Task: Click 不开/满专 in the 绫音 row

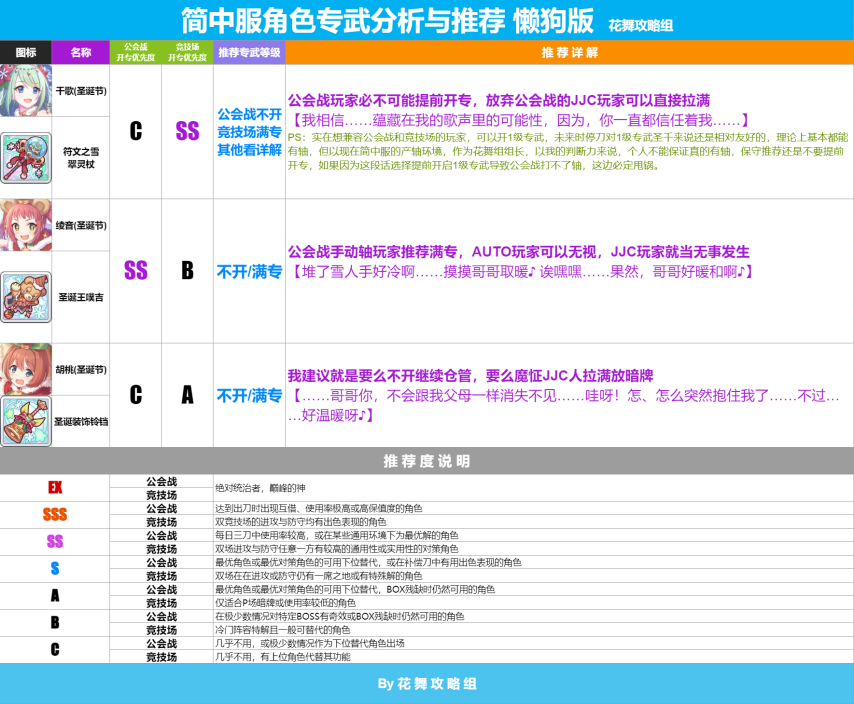Action: (249, 271)
